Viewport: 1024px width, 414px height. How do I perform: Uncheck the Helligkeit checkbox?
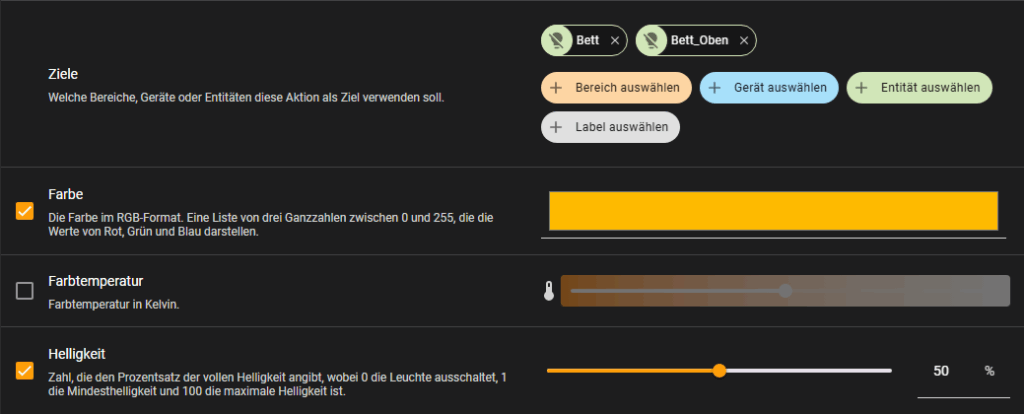25,371
